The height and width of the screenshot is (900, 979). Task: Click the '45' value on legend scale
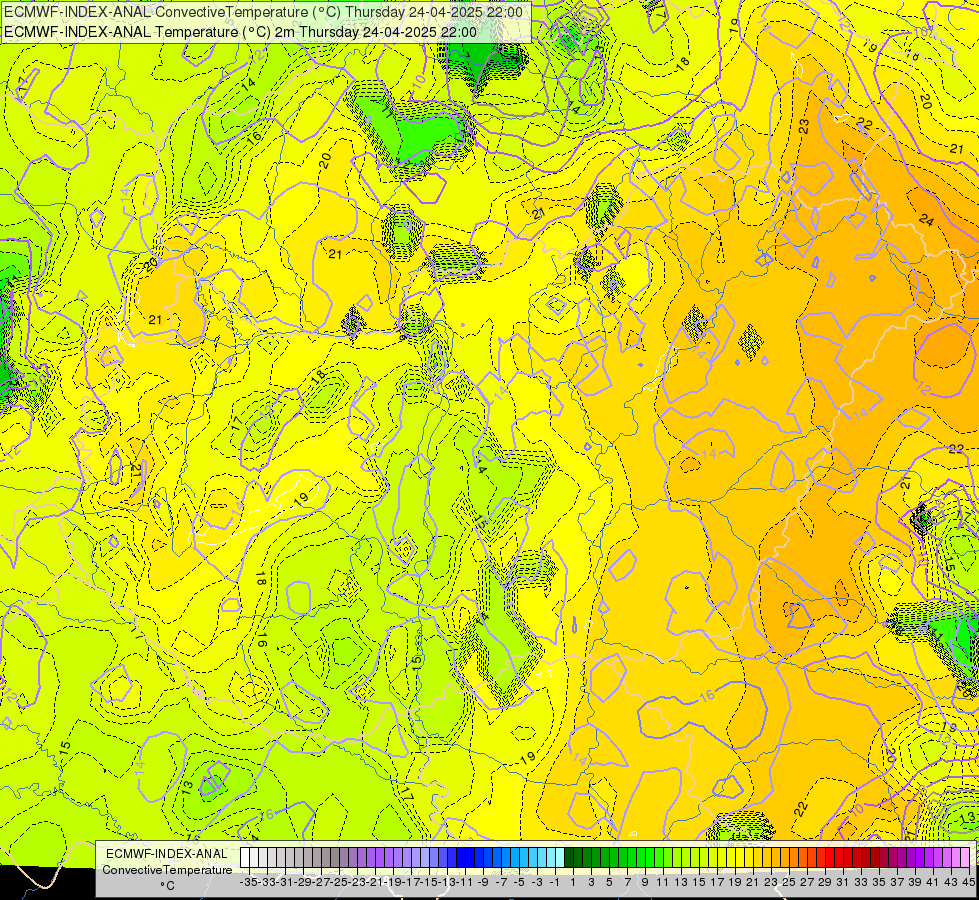(968, 882)
